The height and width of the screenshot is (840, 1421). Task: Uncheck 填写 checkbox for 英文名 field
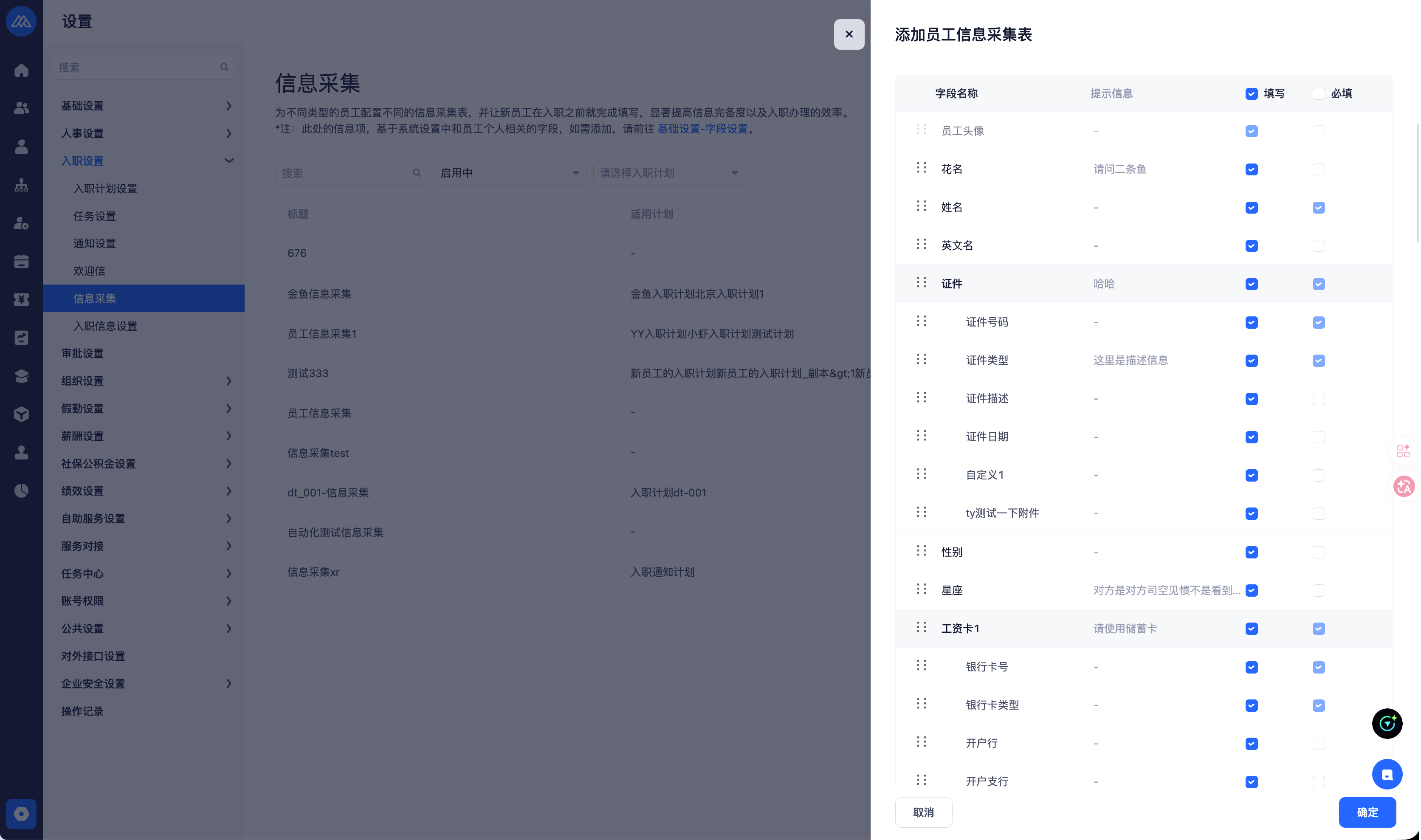click(1251, 245)
